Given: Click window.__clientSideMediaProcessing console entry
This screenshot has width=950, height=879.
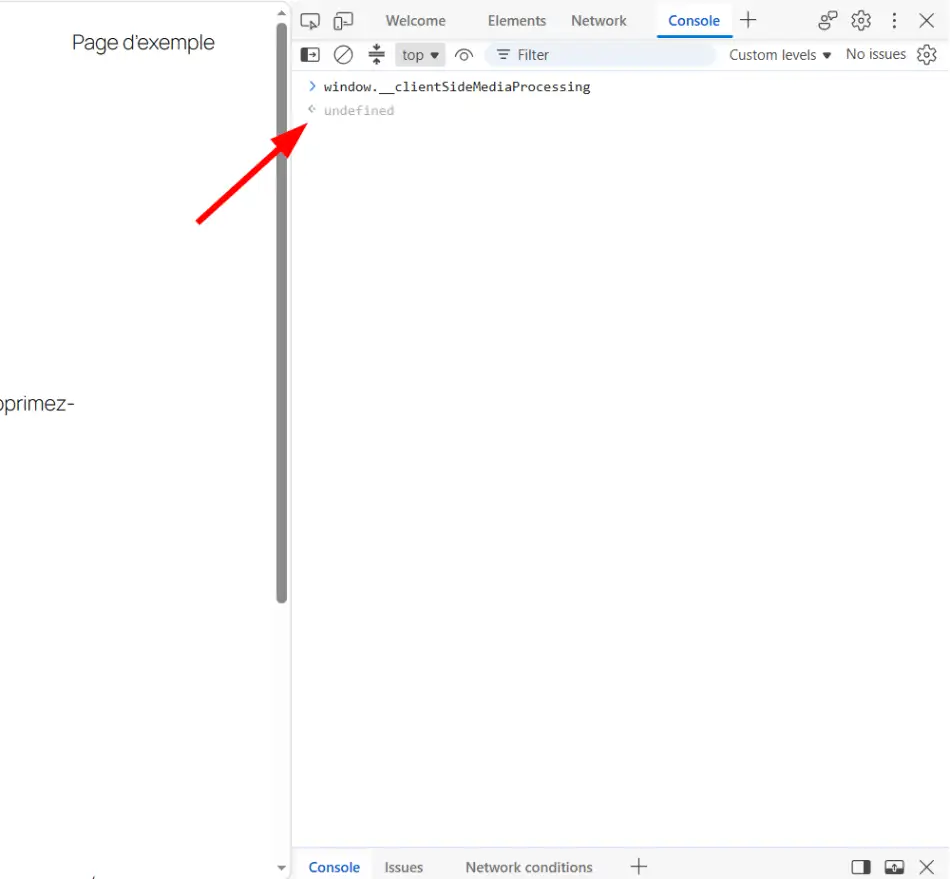Looking at the screenshot, I should click(457, 87).
